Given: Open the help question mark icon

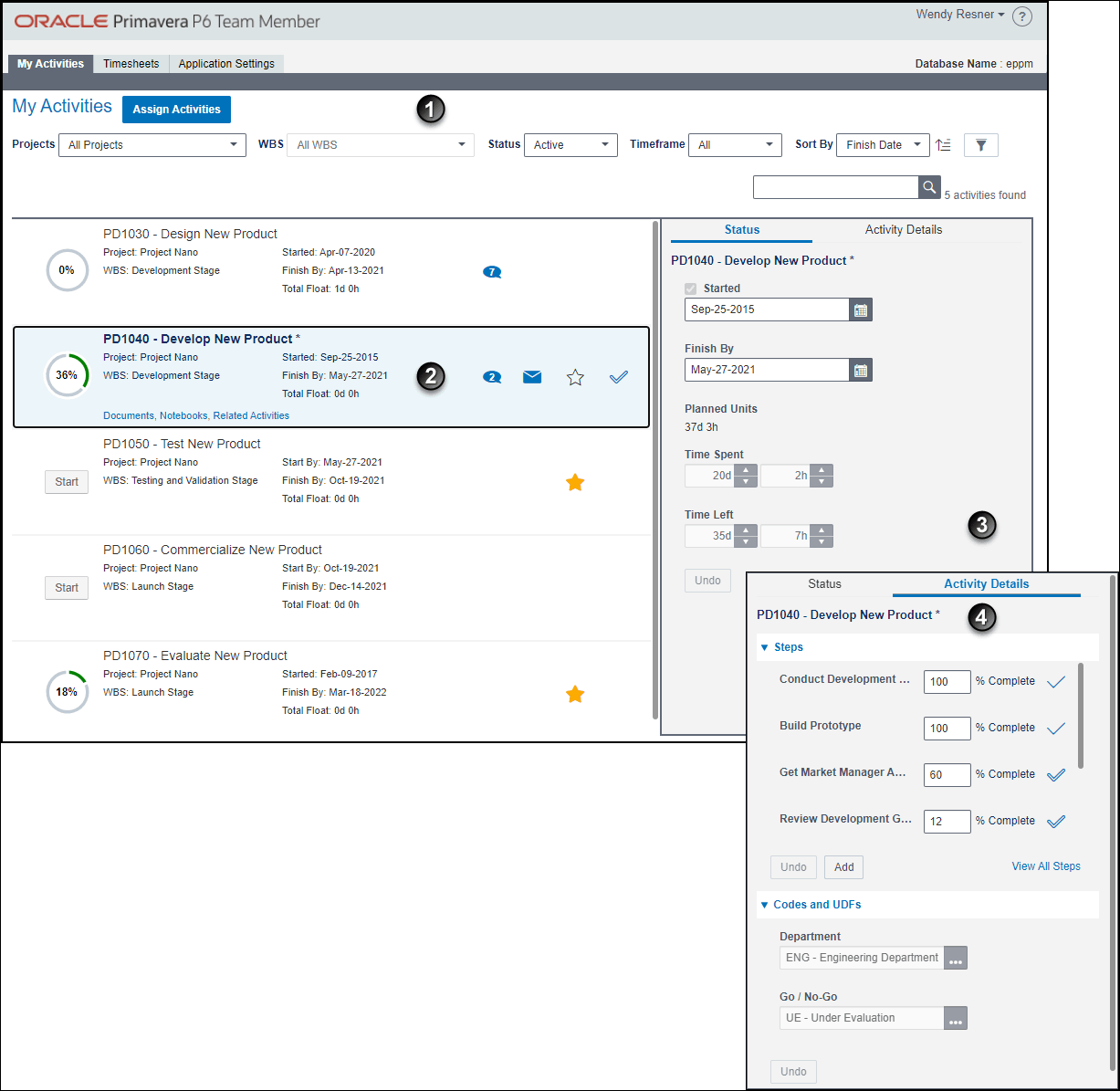Looking at the screenshot, I should pos(1022,16).
